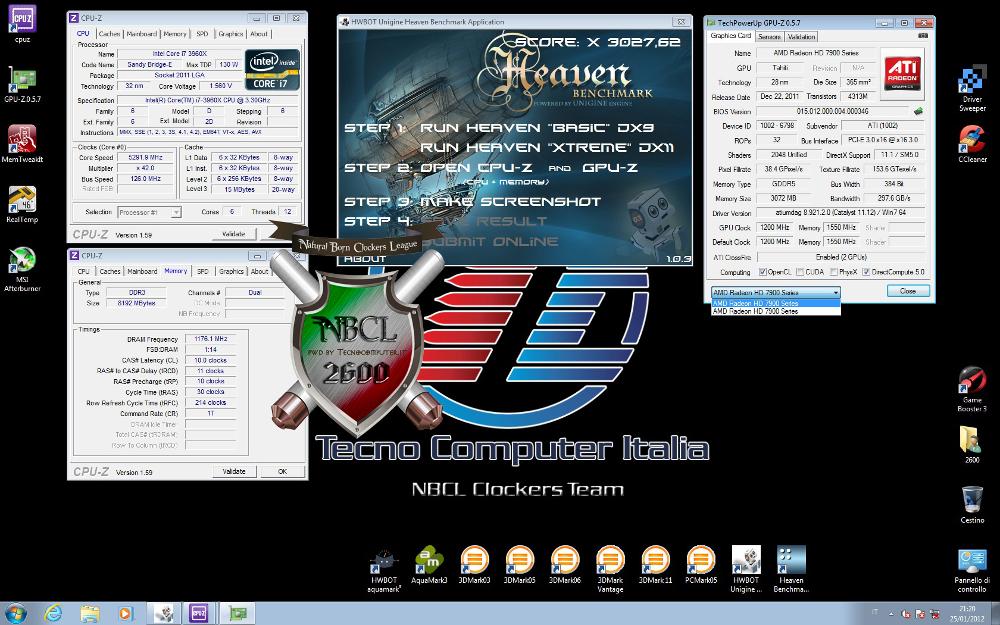This screenshot has height=625, width=1000.
Task: Launch HWBOT Unigine desktop shortcut
Action: [x=746, y=570]
